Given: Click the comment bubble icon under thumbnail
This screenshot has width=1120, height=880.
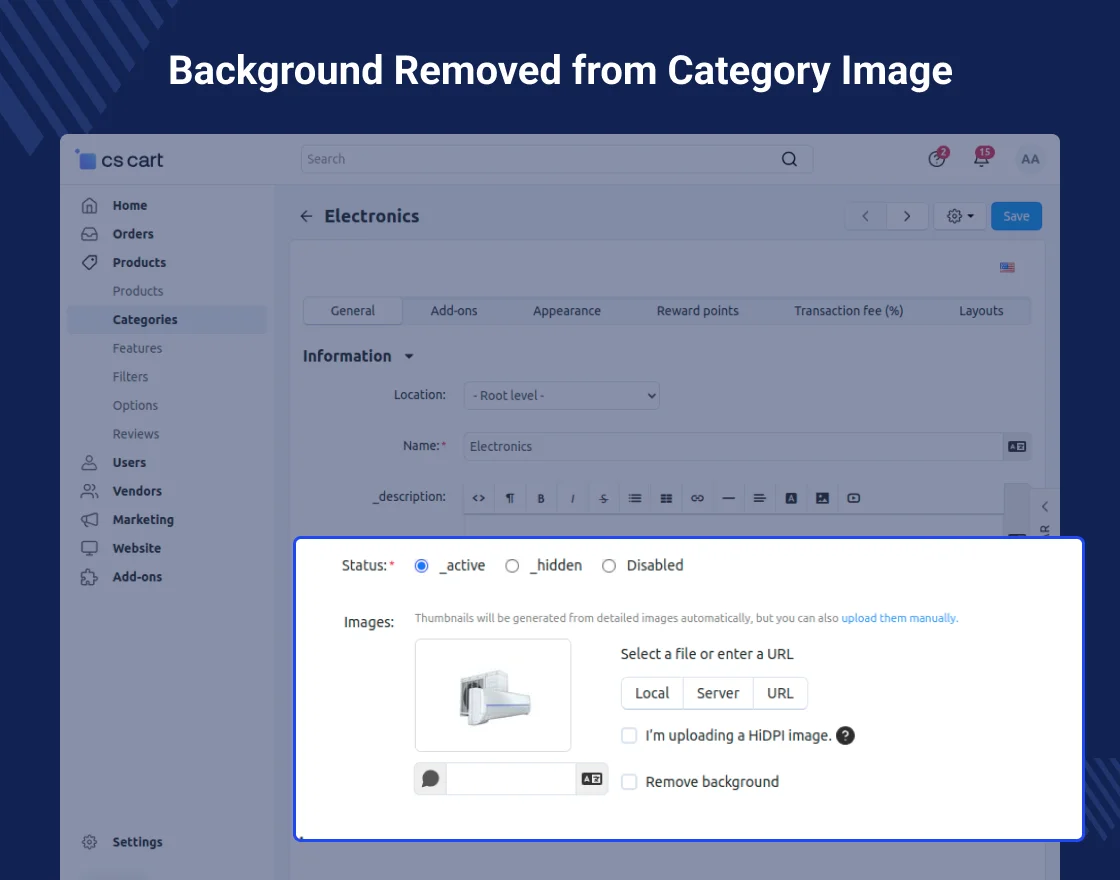Looking at the screenshot, I should click(x=431, y=779).
